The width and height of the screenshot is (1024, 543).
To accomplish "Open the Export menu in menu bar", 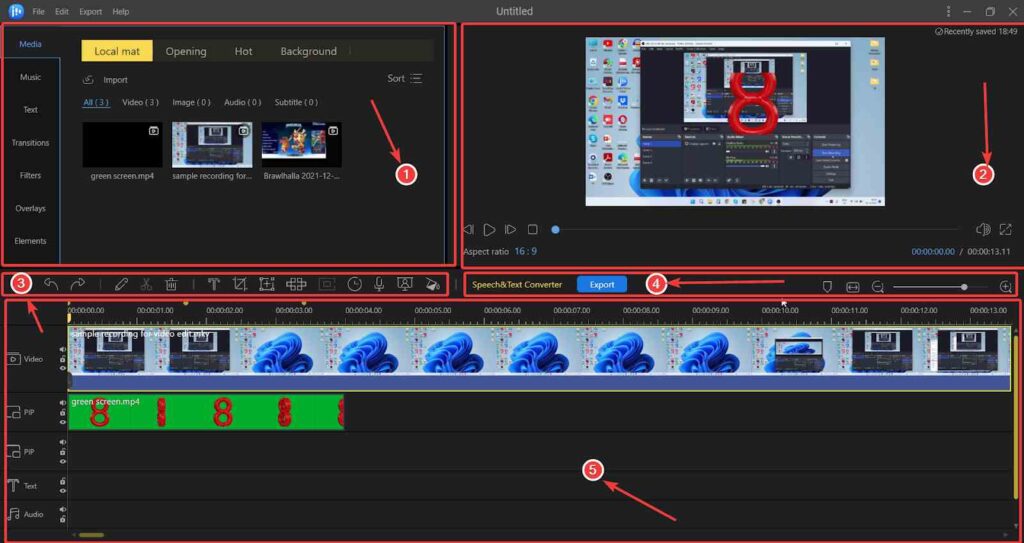I will tap(90, 12).
